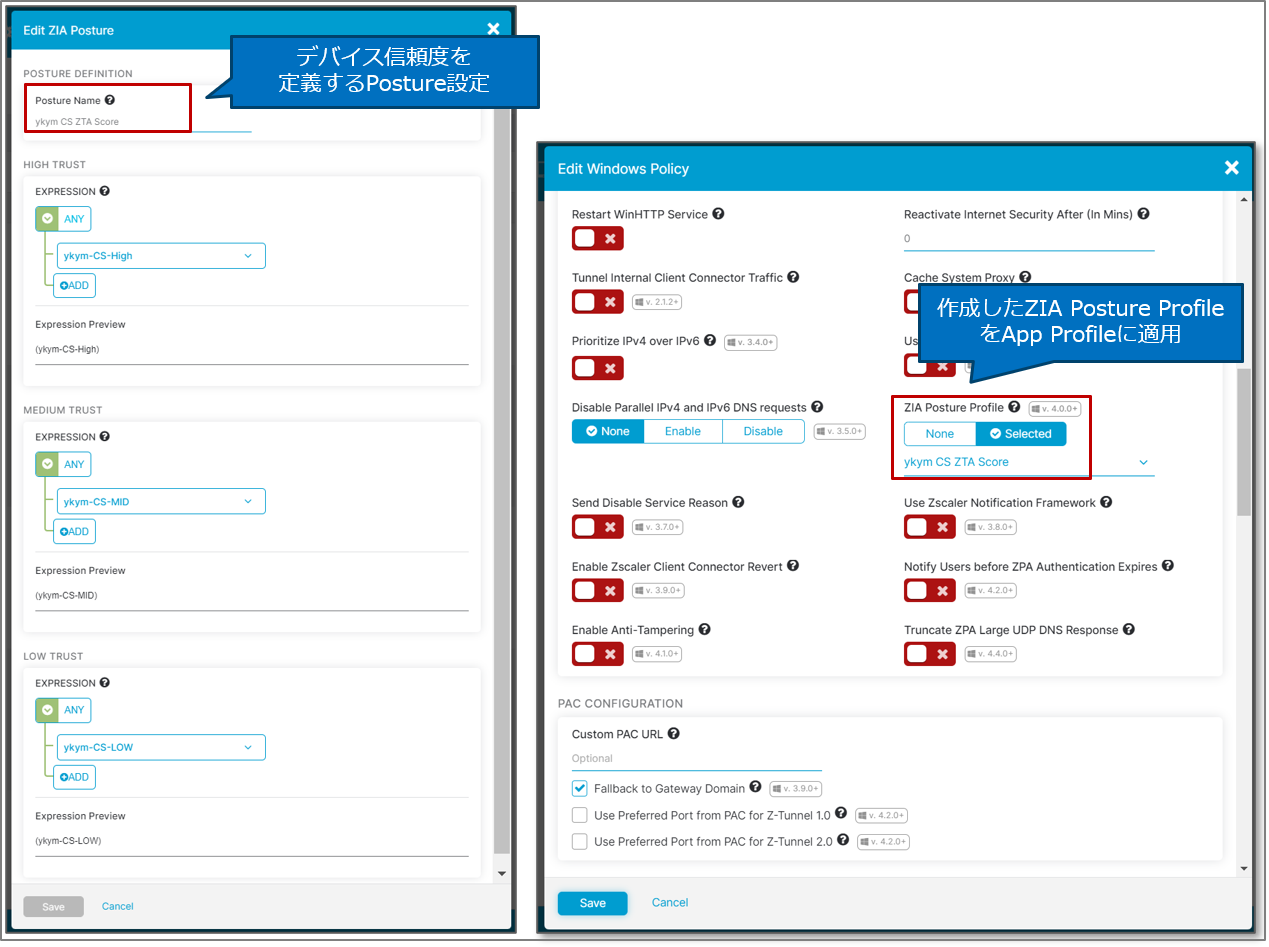Show help for Send Disable Service Reason
Viewport: 1269px width, 947px height.
738,502
